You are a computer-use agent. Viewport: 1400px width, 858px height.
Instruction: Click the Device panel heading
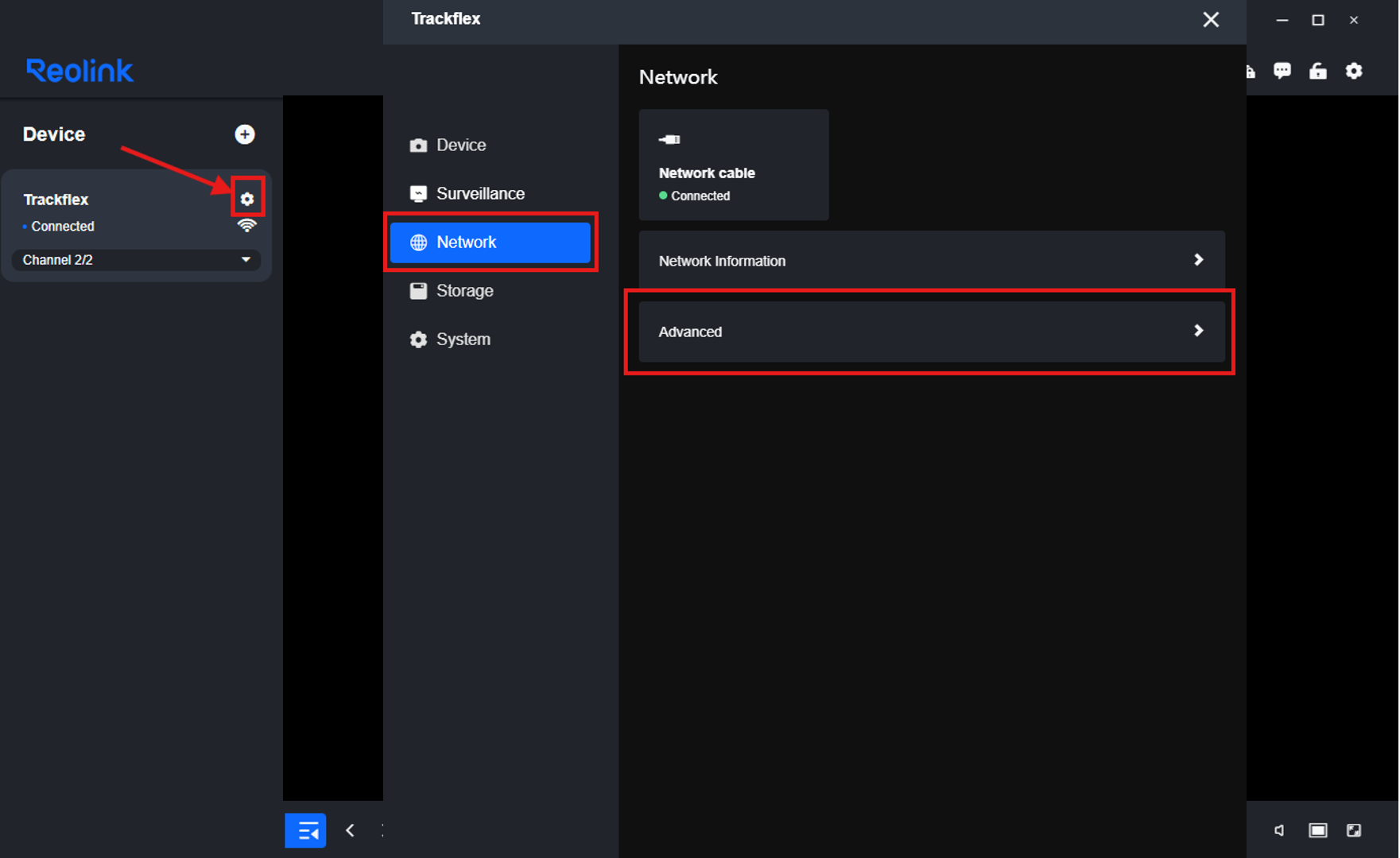pos(54,134)
